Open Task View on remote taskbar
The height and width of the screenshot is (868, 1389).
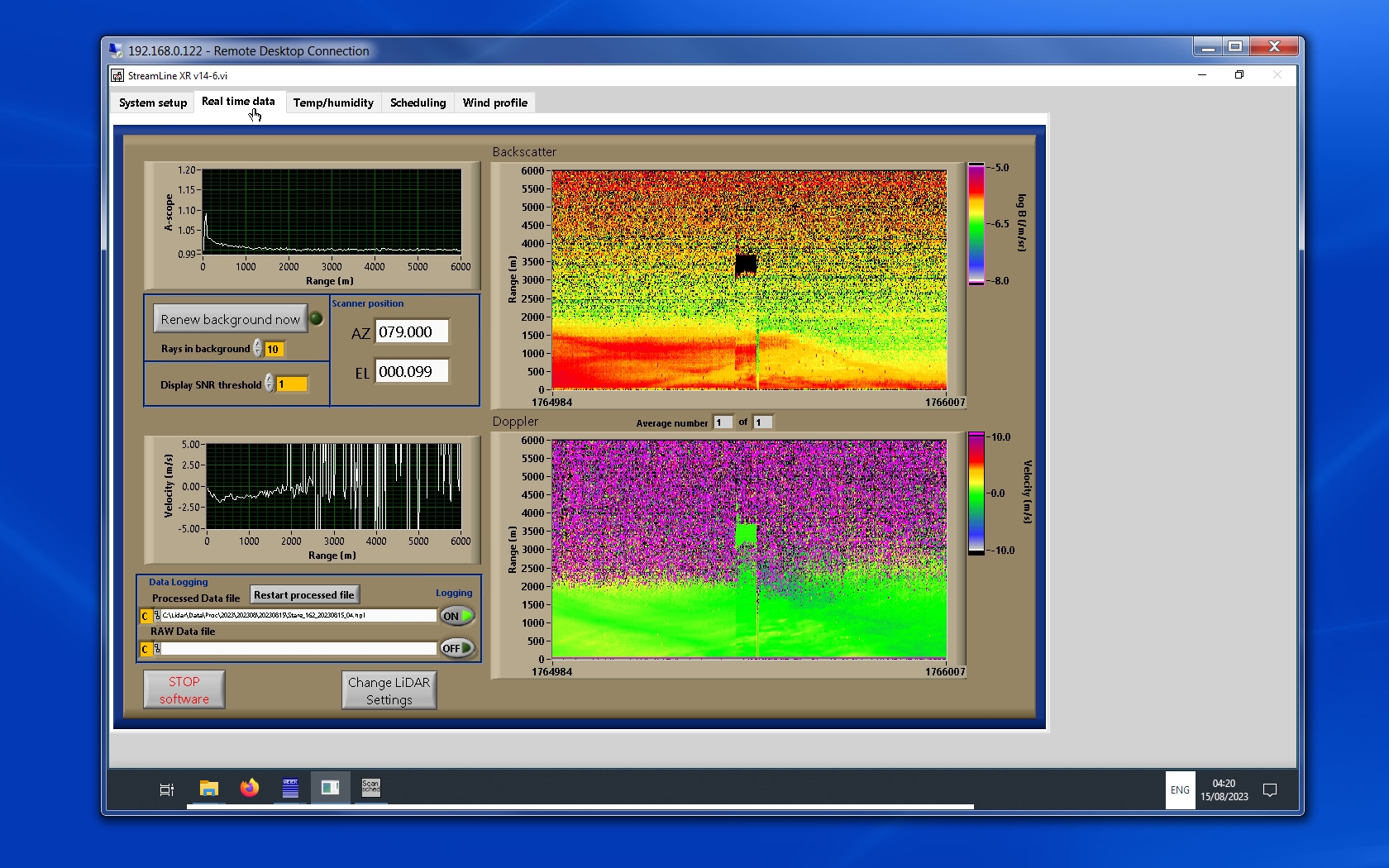pyautogui.click(x=166, y=789)
